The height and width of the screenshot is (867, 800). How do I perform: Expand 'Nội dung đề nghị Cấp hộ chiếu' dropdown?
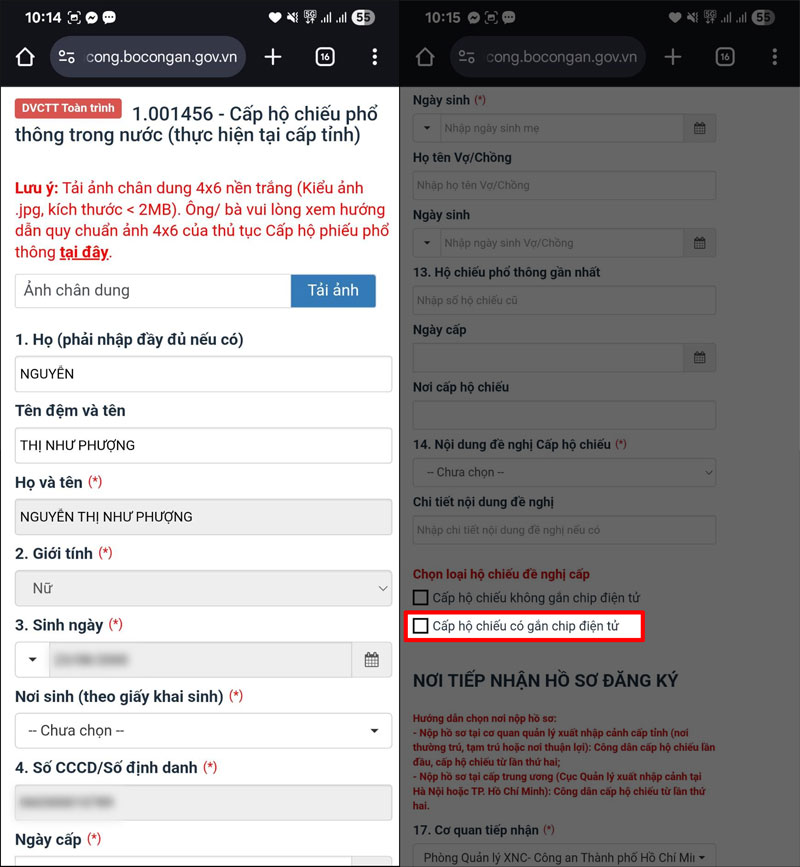(564, 472)
